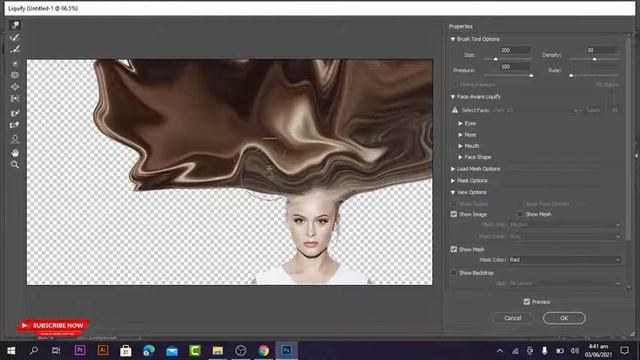Click the Density slider handle

[594, 59]
